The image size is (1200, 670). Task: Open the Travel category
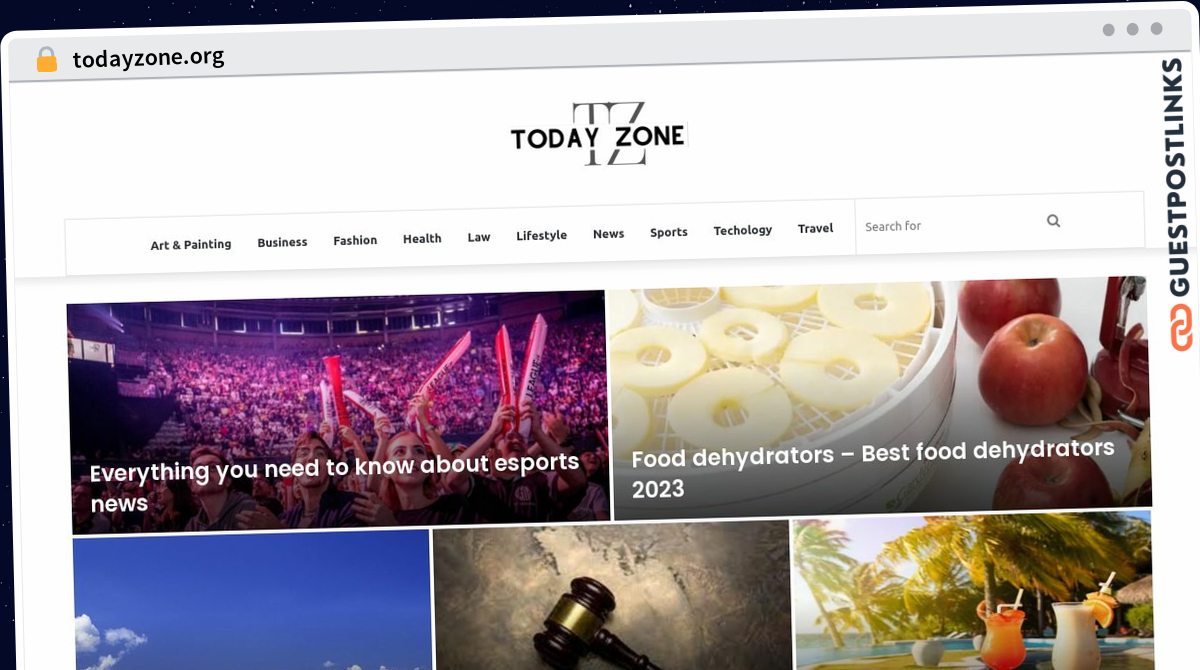click(815, 228)
